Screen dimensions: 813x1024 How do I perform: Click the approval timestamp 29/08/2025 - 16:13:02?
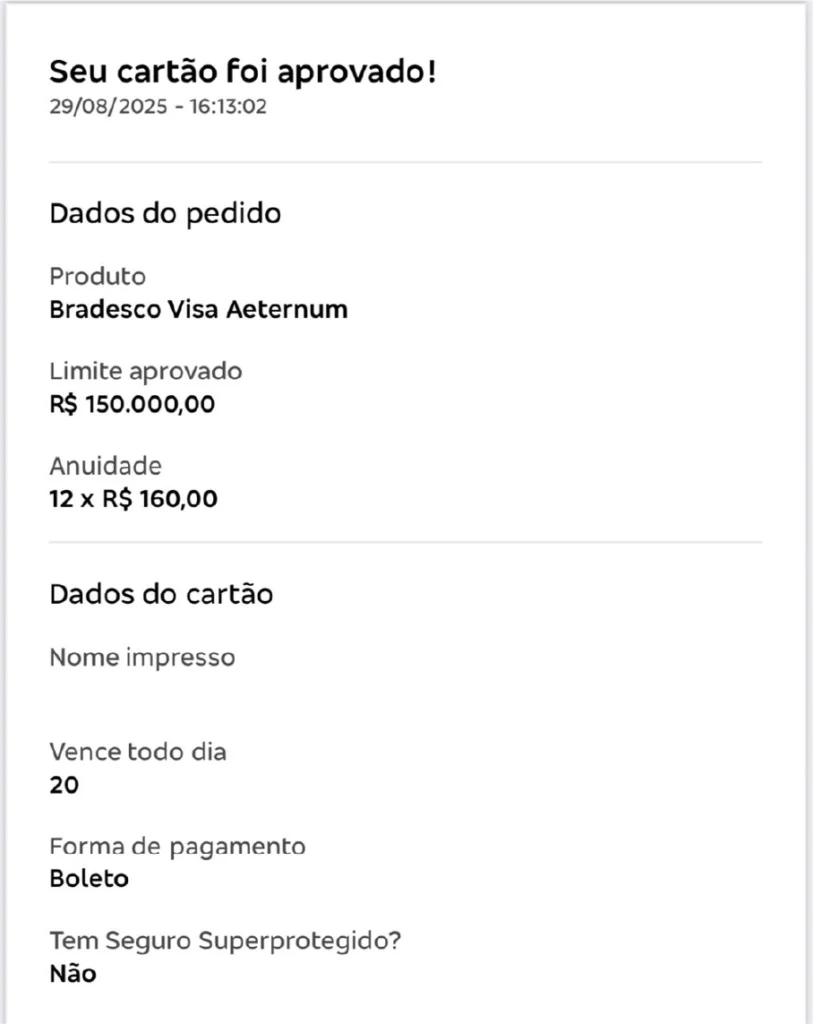click(x=158, y=107)
